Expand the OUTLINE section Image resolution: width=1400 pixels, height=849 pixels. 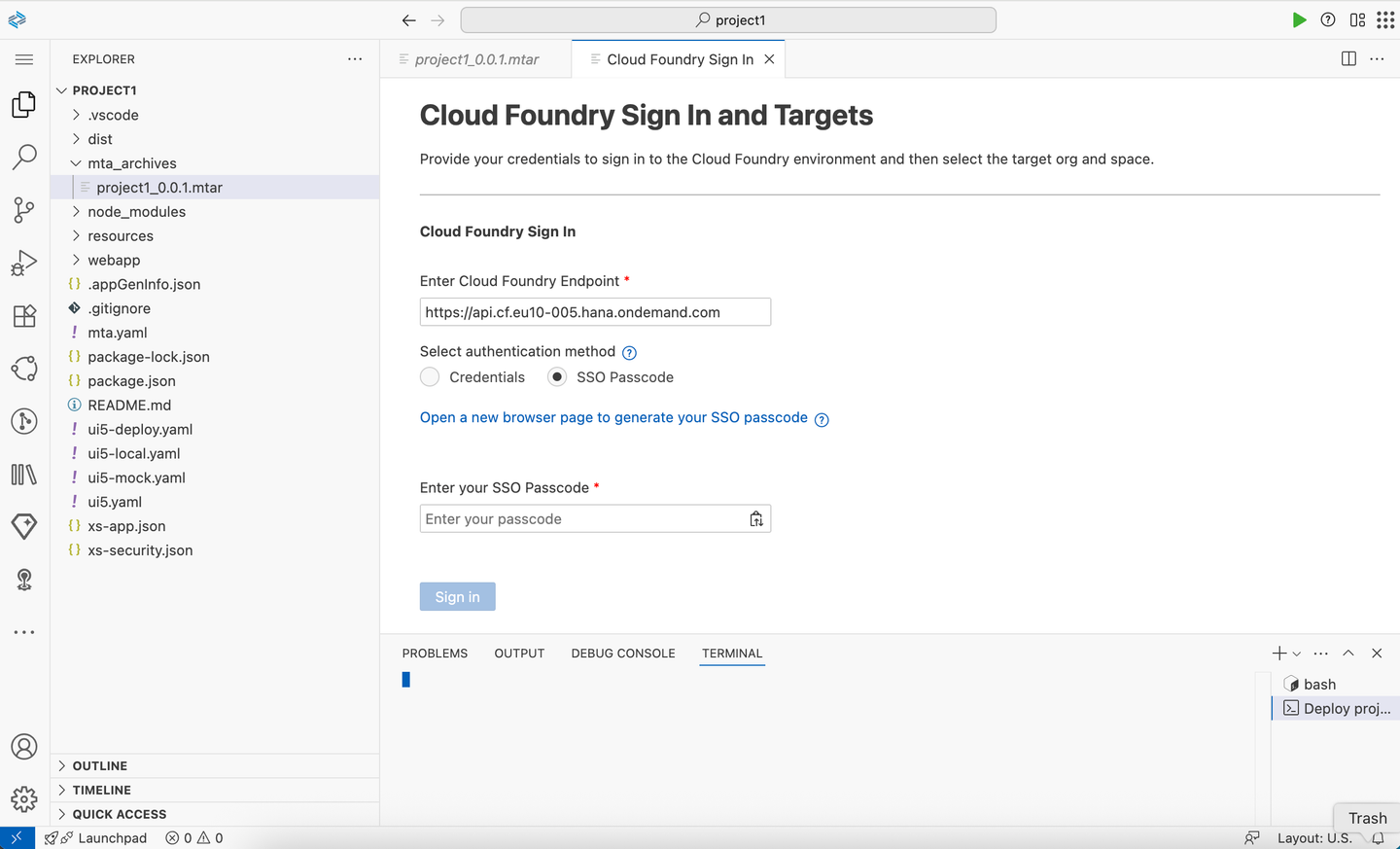pos(215,766)
